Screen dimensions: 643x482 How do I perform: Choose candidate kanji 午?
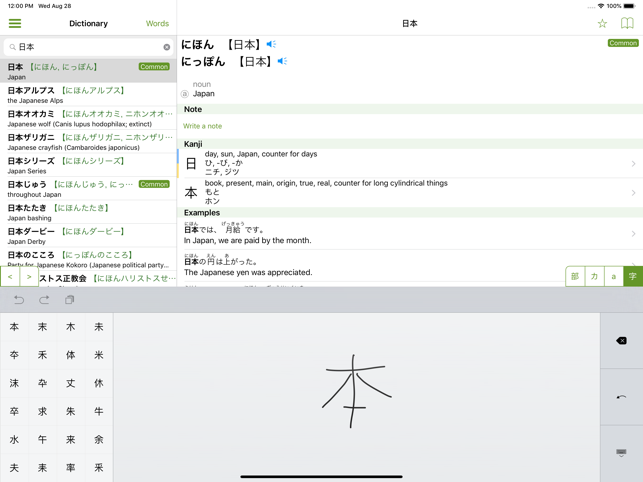(x=42, y=439)
